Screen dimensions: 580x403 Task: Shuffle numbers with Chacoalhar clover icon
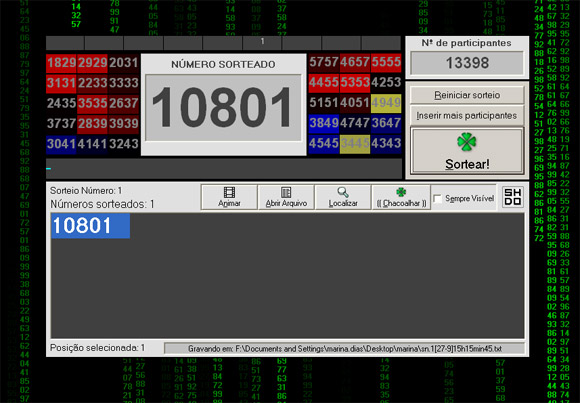(401, 192)
